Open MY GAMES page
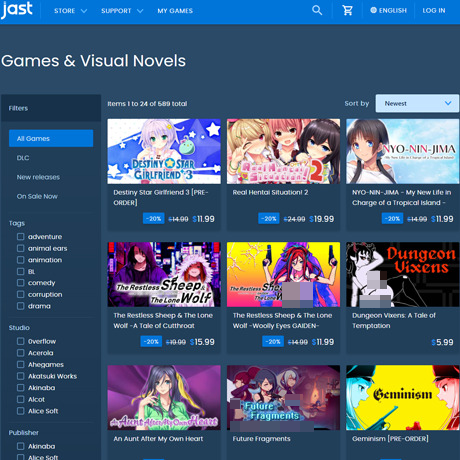The height and width of the screenshot is (460, 460). point(175,11)
